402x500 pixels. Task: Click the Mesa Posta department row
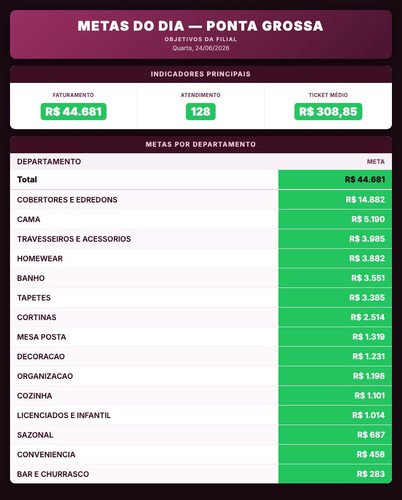click(201, 337)
